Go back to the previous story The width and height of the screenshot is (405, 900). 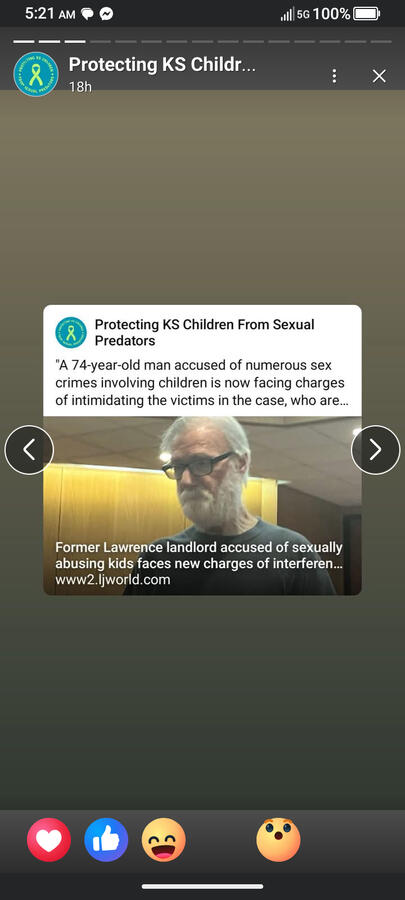click(x=29, y=450)
